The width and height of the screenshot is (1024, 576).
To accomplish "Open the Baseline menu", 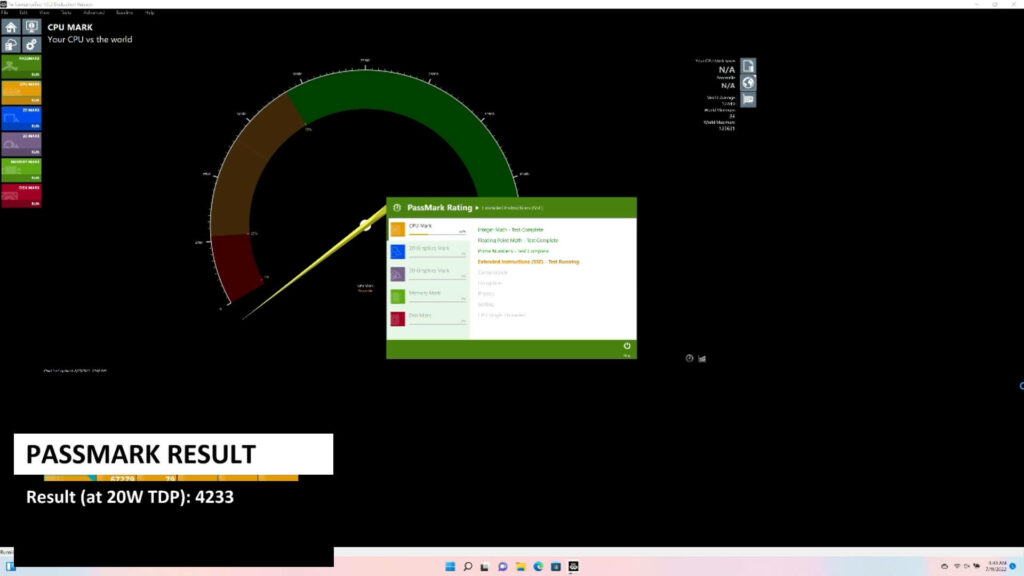I will point(124,12).
